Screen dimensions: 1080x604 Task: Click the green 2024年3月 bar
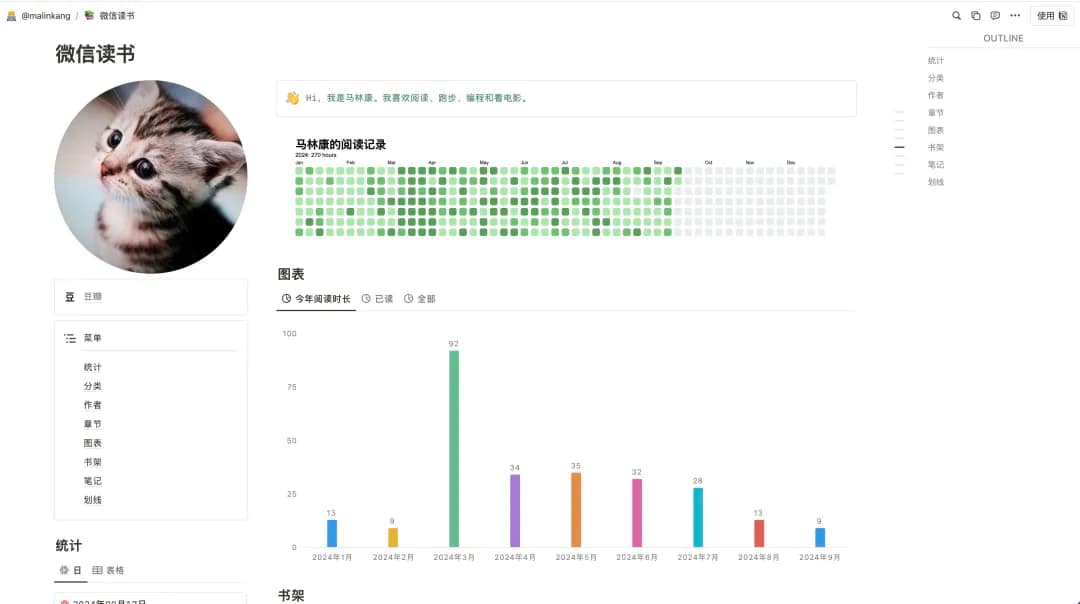click(x=454, y=450)
